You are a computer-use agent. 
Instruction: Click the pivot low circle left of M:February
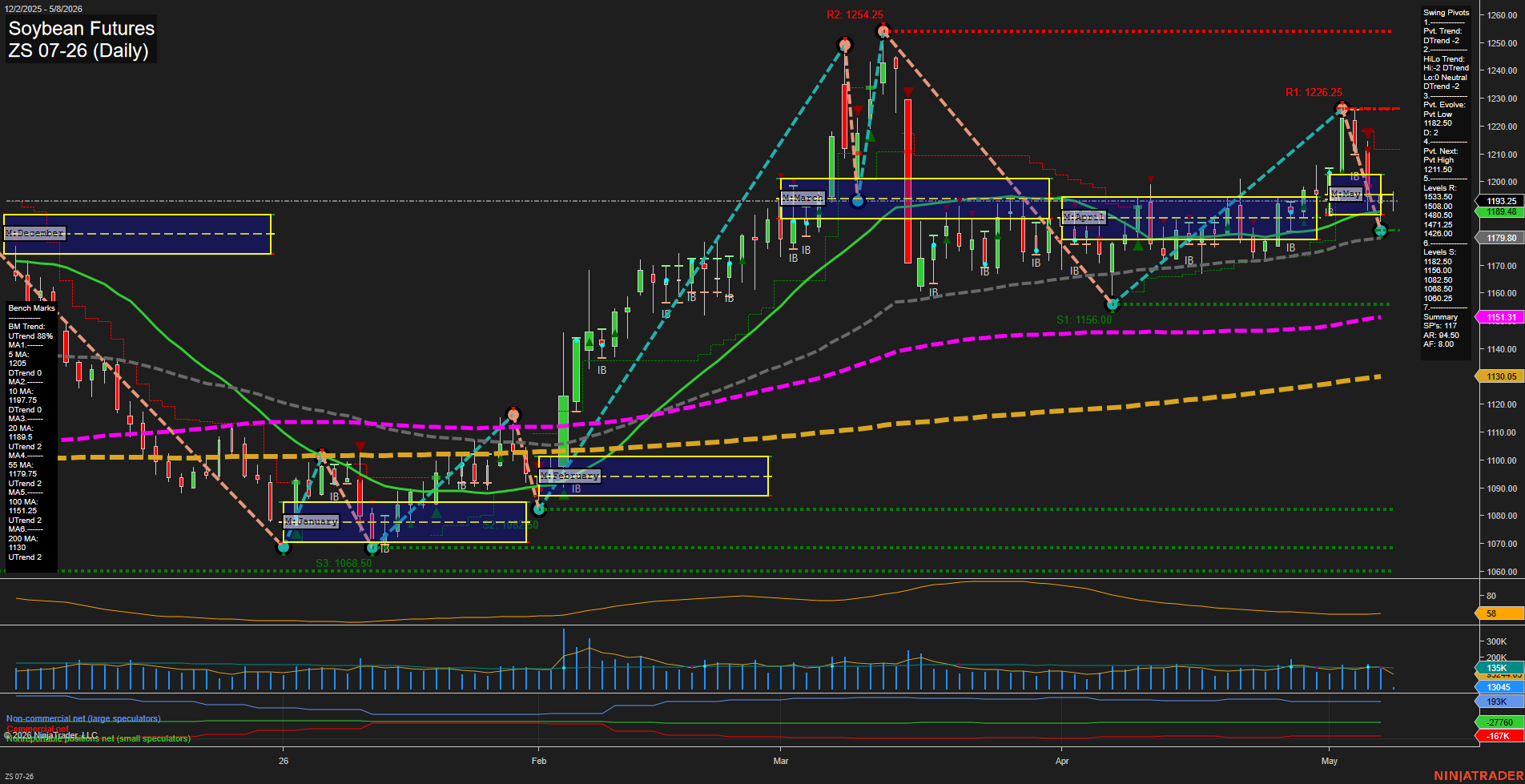tap(539, 509)
